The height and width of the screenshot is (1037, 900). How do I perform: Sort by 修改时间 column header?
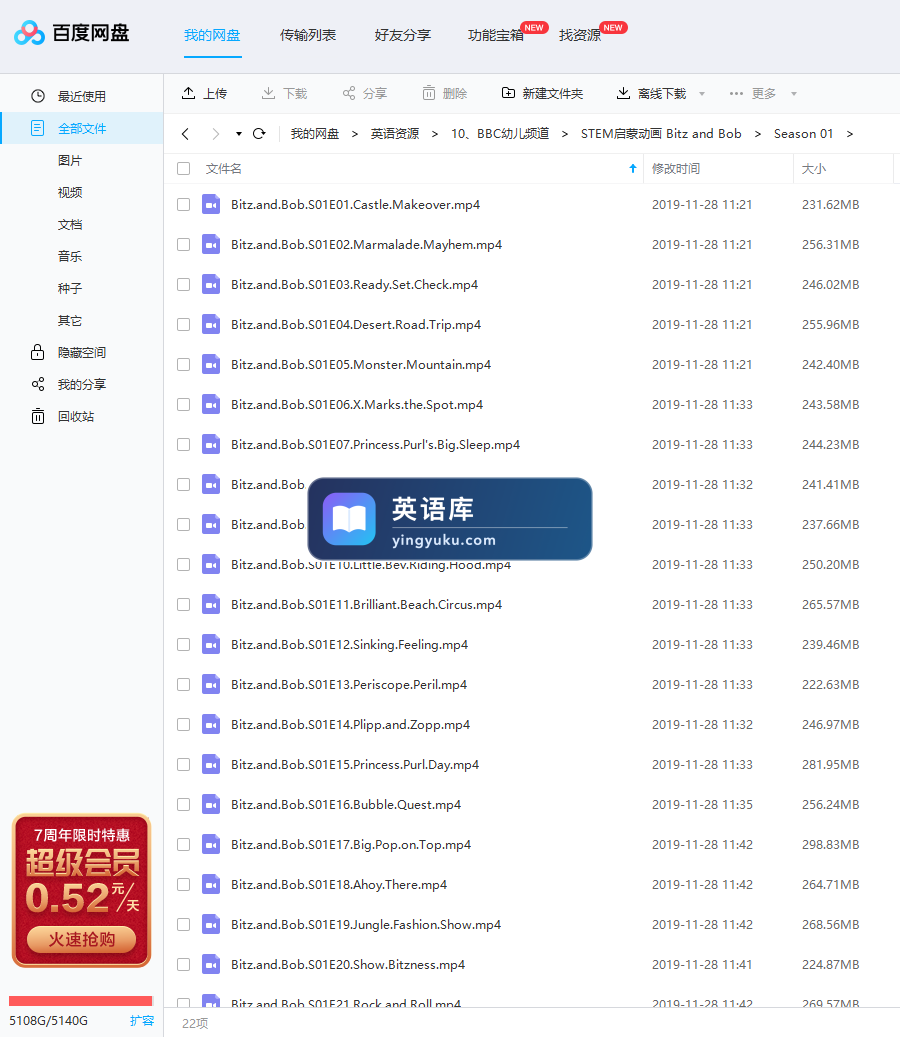(676, 169)
